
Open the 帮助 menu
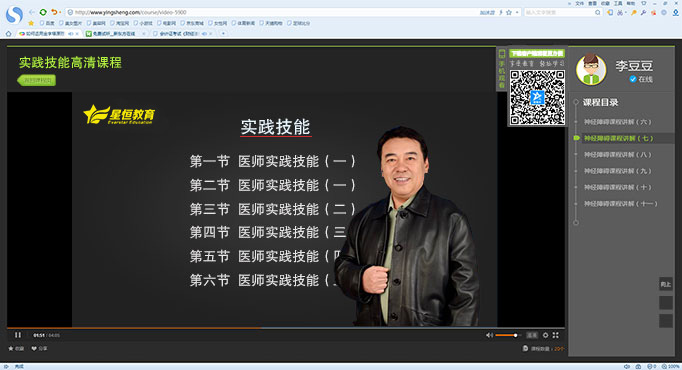coord(630,3)
